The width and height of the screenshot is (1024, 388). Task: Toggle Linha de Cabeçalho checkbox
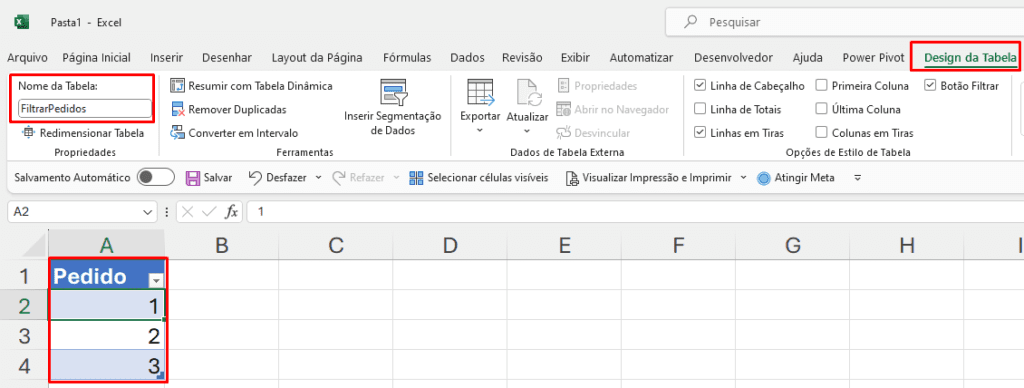coord(699,86)
